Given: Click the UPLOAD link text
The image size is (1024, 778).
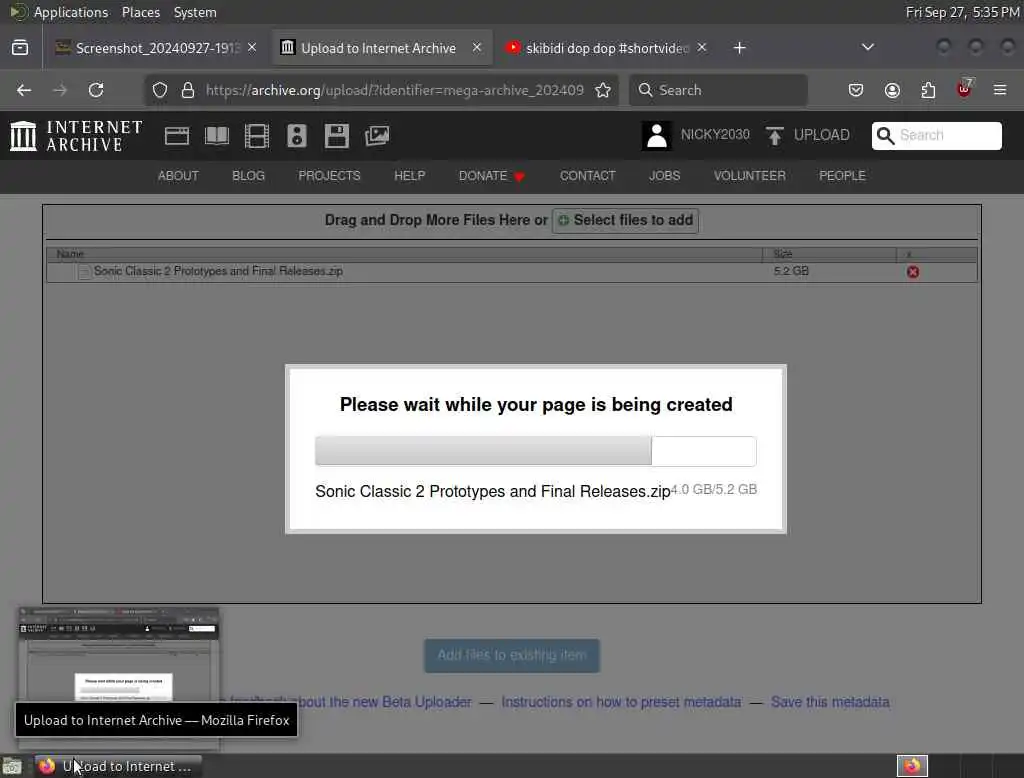Looking at the screenshot, I should 822,135.
